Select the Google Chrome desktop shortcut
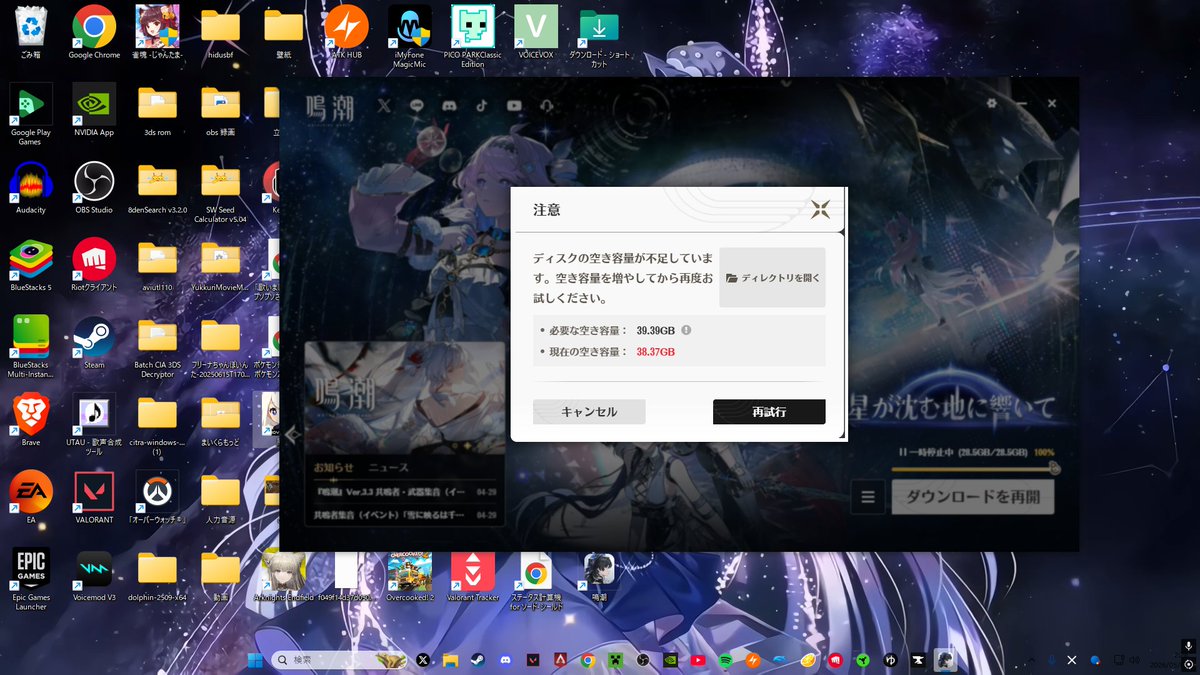Screen dimensions: 1200x675 point(94,34)
